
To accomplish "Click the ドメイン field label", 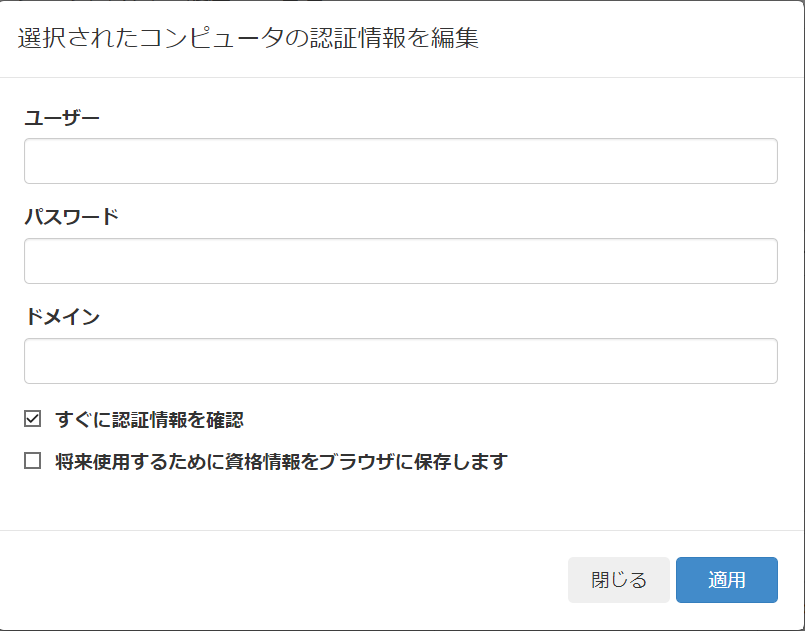I will click(62, 316).
